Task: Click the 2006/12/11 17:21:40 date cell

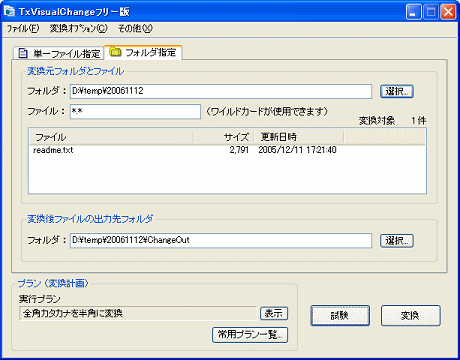Action: pyautogui.click(x=297, y=150)
